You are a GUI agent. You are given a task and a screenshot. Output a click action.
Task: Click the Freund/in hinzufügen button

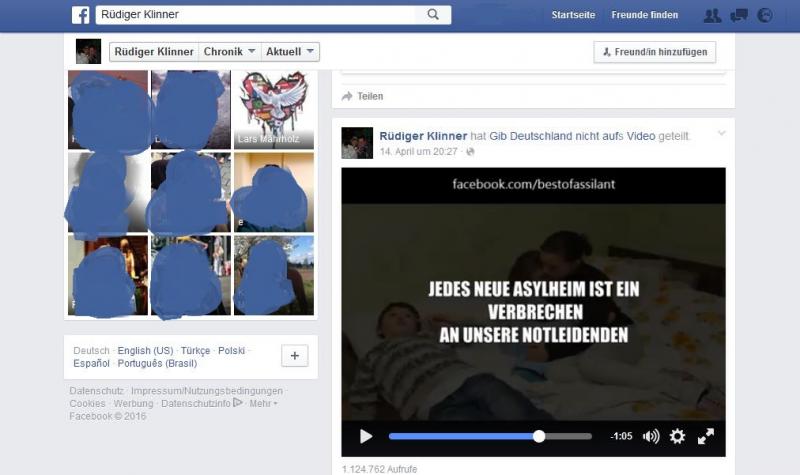[x=654, y=52]
